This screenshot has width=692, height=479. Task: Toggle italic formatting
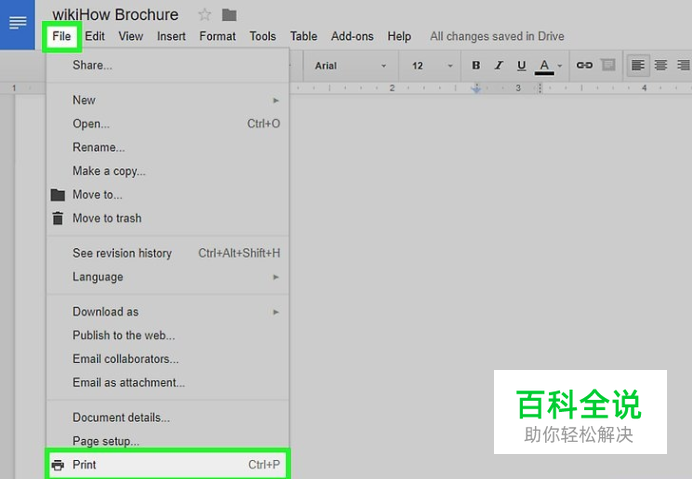[499, 65]
